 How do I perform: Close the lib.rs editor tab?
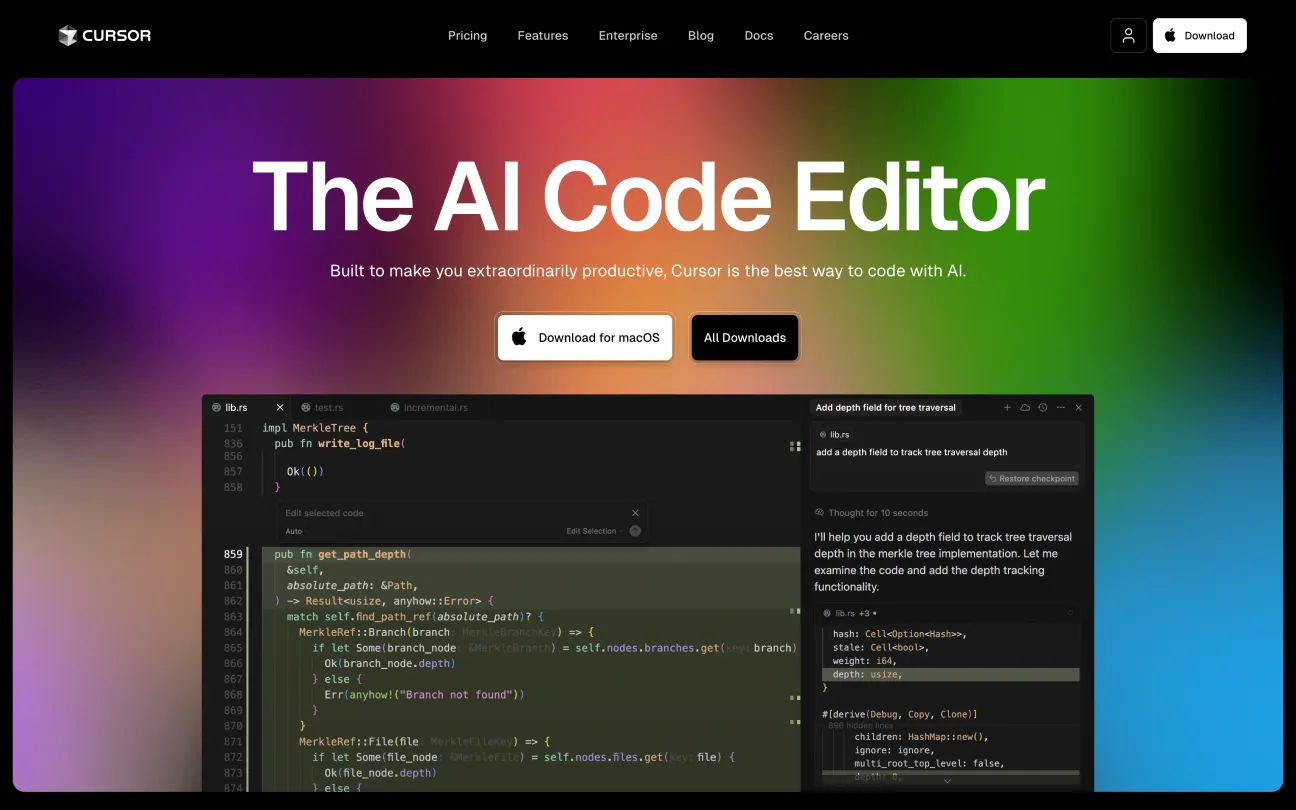point(280,408)
